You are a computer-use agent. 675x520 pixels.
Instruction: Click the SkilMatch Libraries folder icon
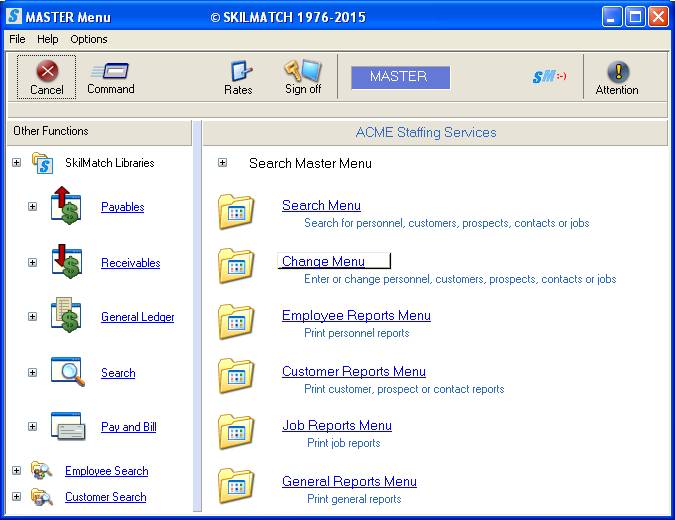(42, 163)
